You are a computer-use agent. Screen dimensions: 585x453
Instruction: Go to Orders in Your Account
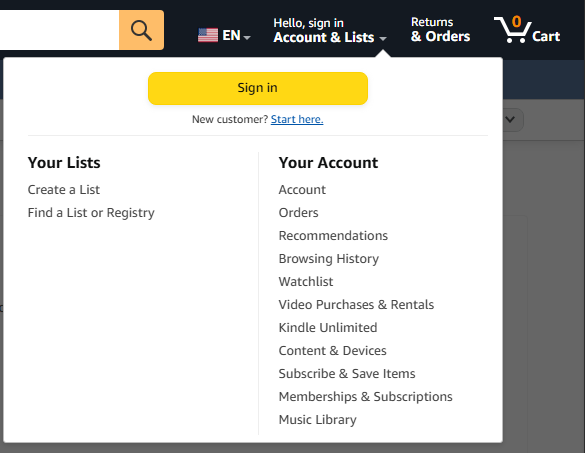click(x=298, y=213)
